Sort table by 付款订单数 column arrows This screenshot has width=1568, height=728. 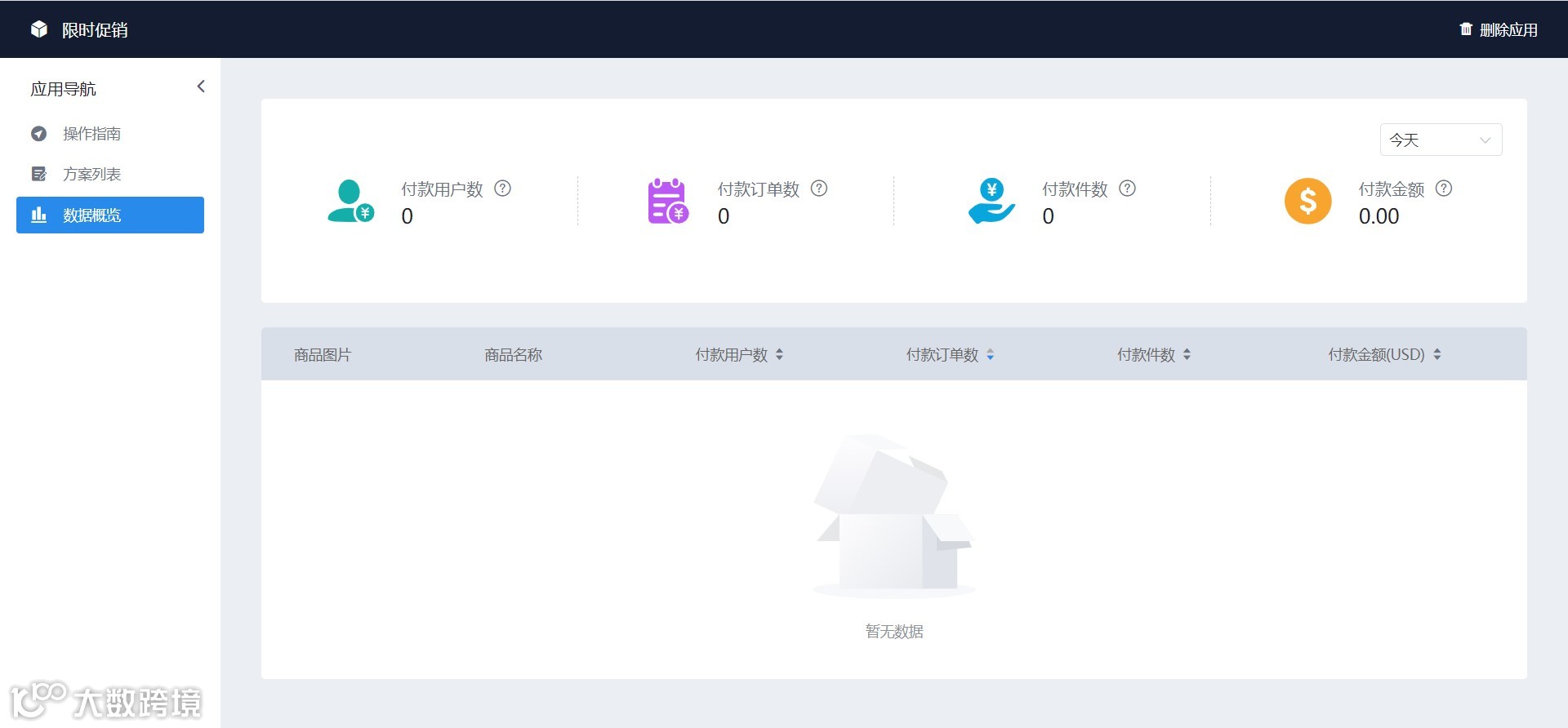pos(990,354)
